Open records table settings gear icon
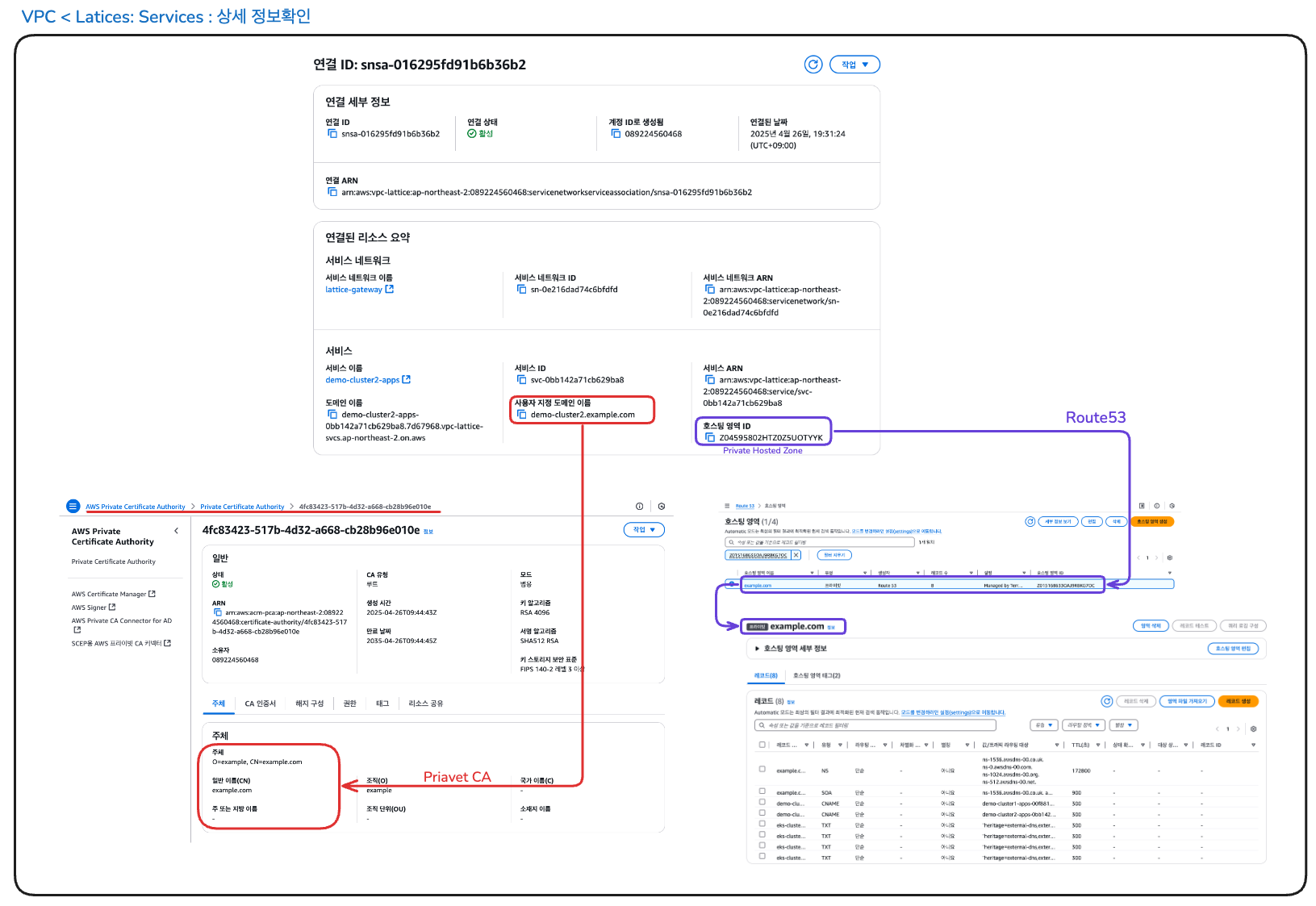The height and width of the screenshot is (906, 1316). pyautogui.click(x=1253, y=729)
